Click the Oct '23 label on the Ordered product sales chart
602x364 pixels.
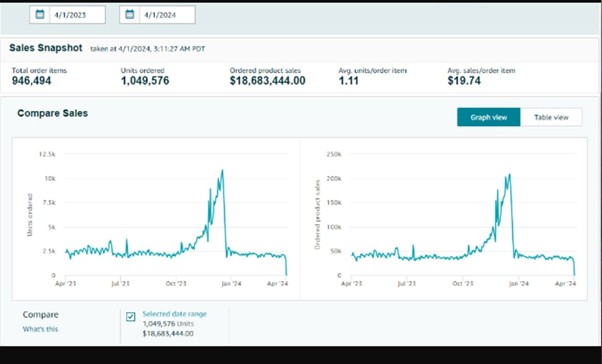point(463,284)
